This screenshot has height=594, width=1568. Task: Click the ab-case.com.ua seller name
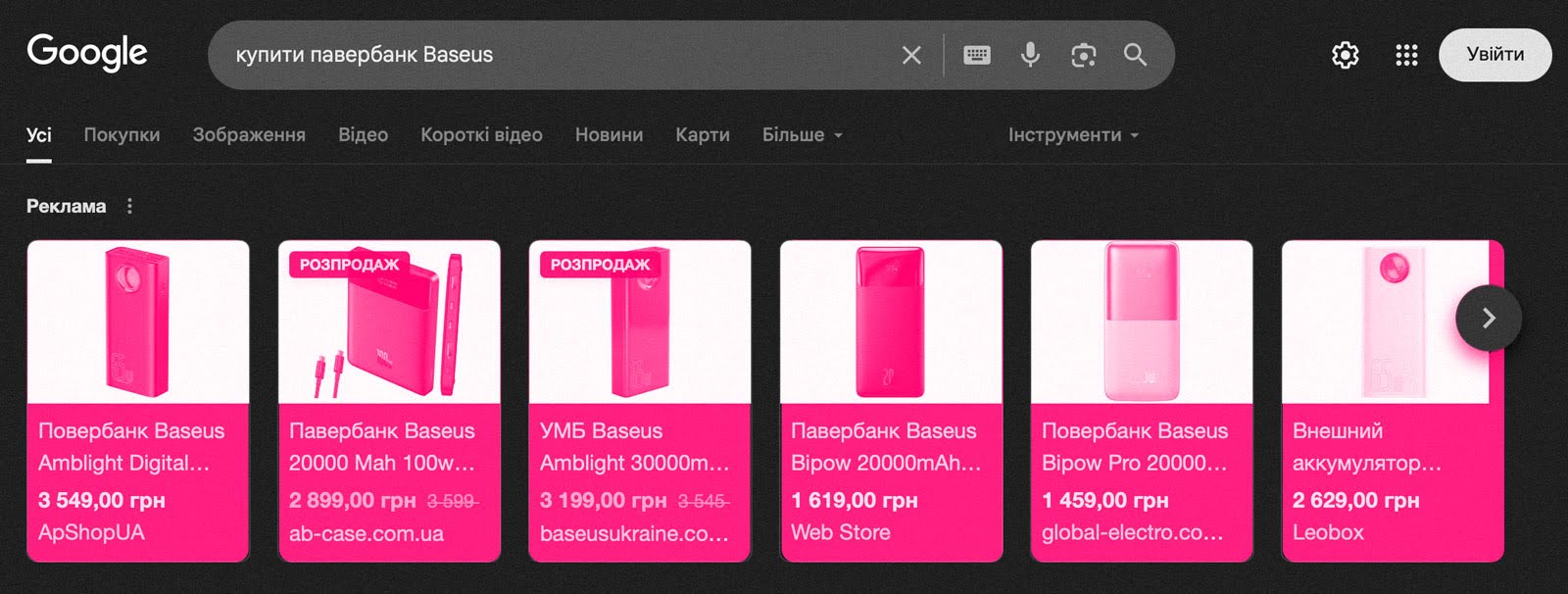pyautogui.click(x=367, y=533)
